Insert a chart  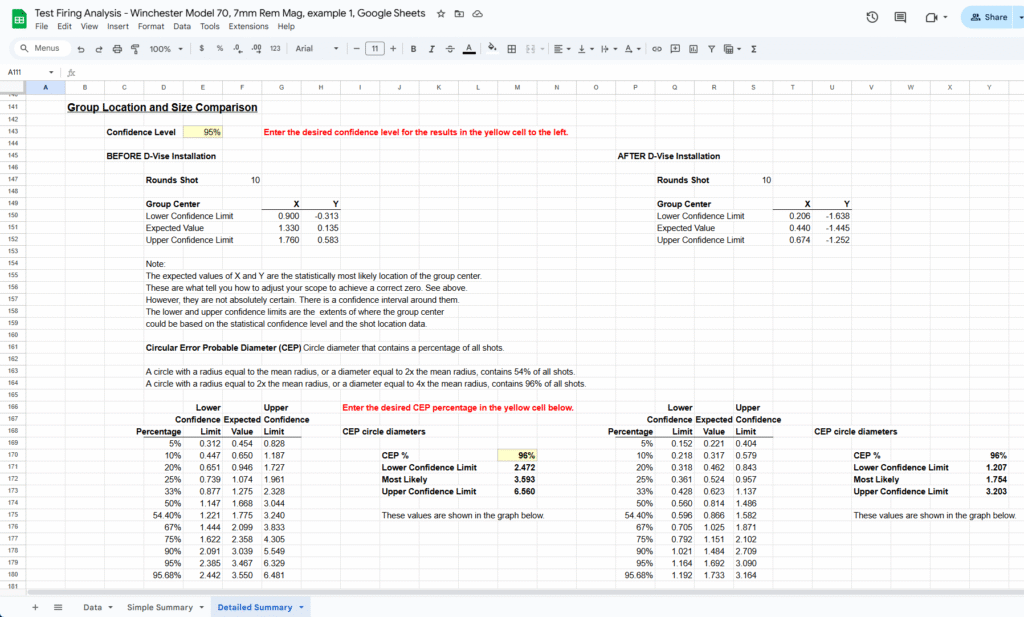pyautogui.click(x=694, y=47)
